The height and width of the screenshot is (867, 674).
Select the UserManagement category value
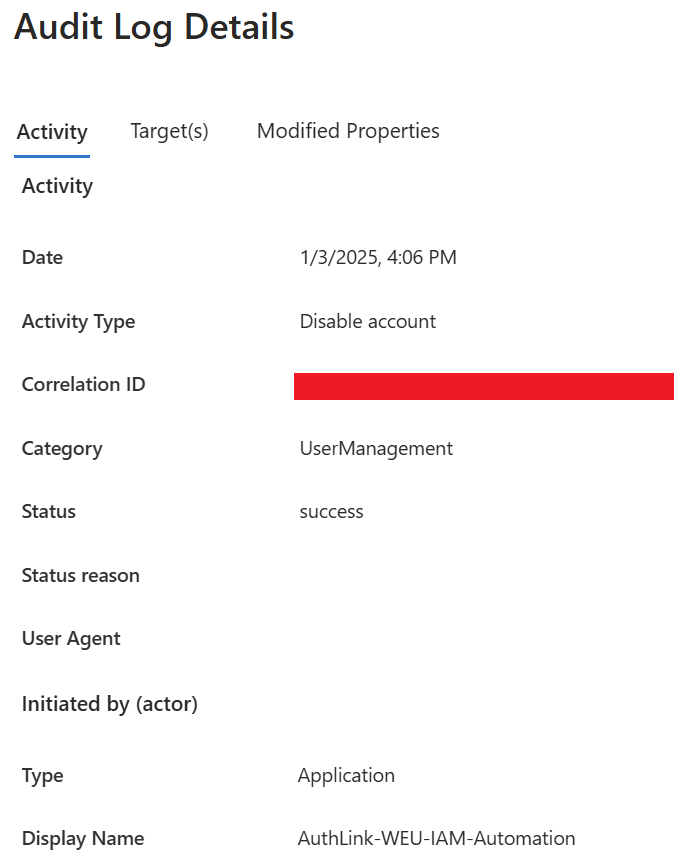pos(376,449)
